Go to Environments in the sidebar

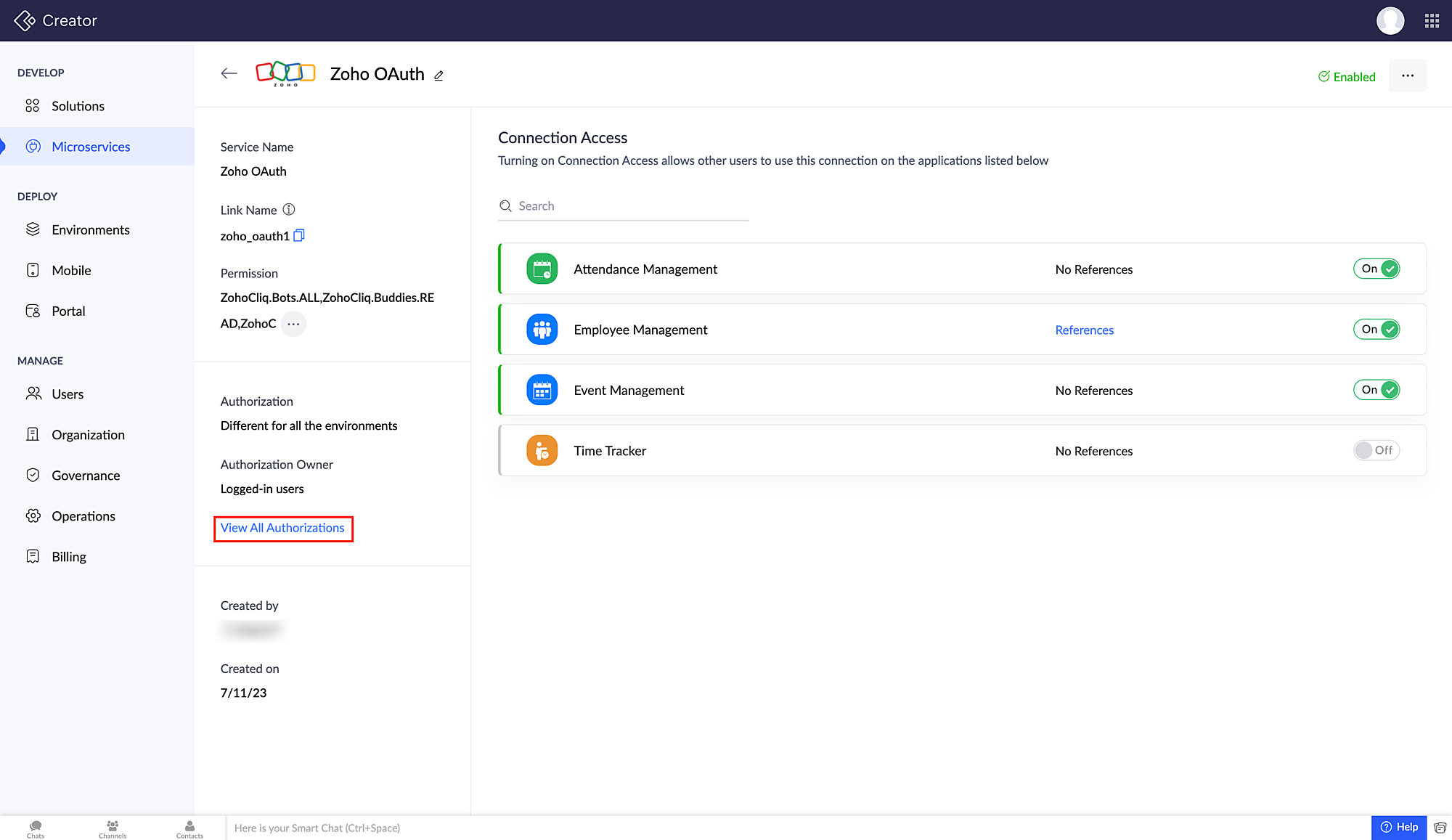tap(90, 229)
